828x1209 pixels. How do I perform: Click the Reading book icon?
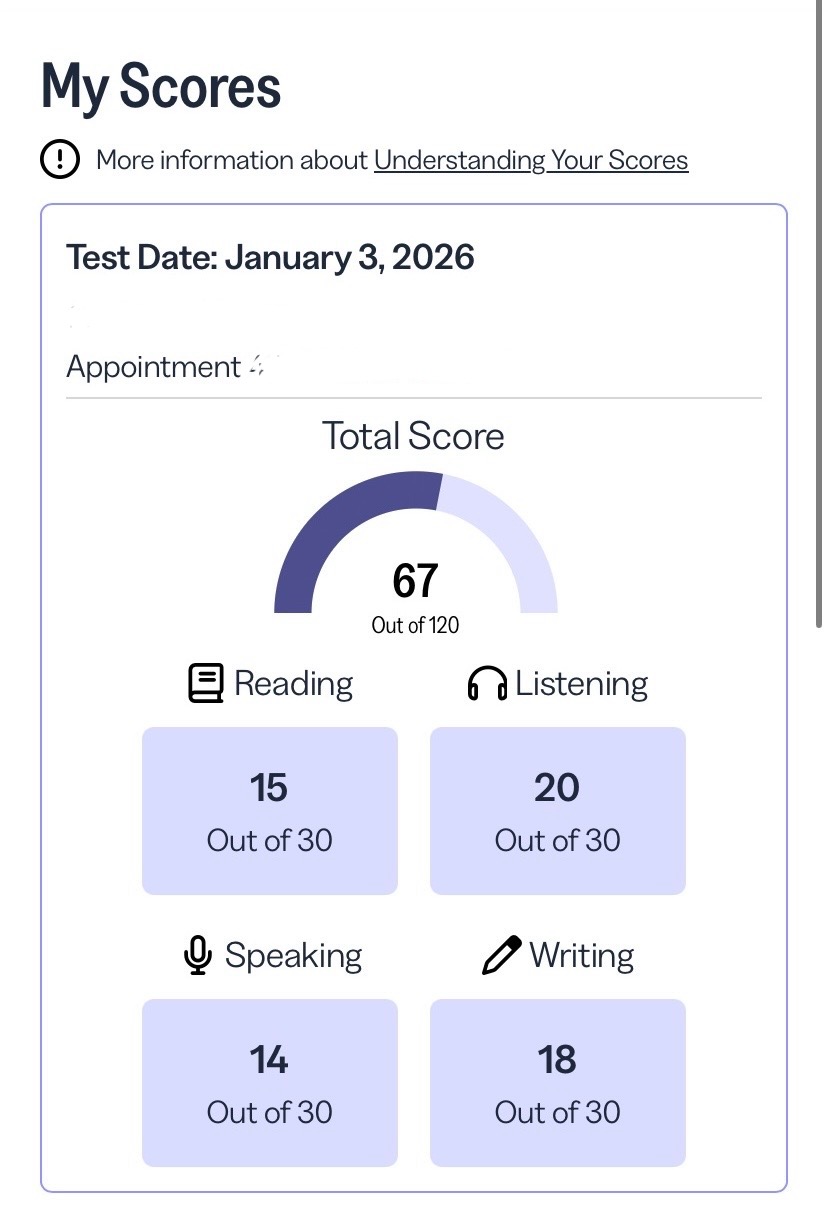point(206,684)
